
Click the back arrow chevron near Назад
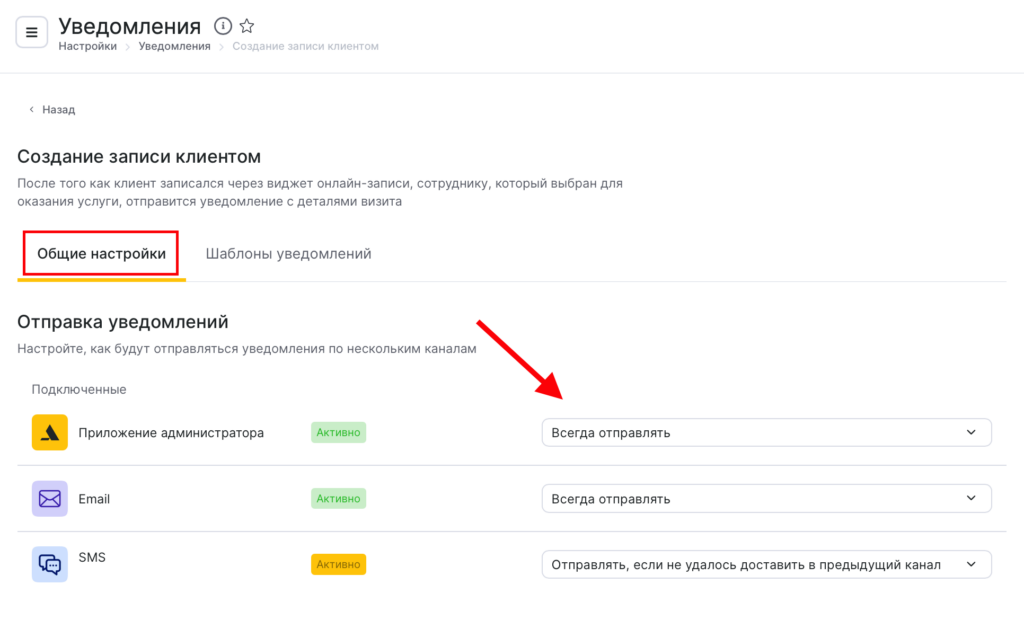click(x=31, y=110)
